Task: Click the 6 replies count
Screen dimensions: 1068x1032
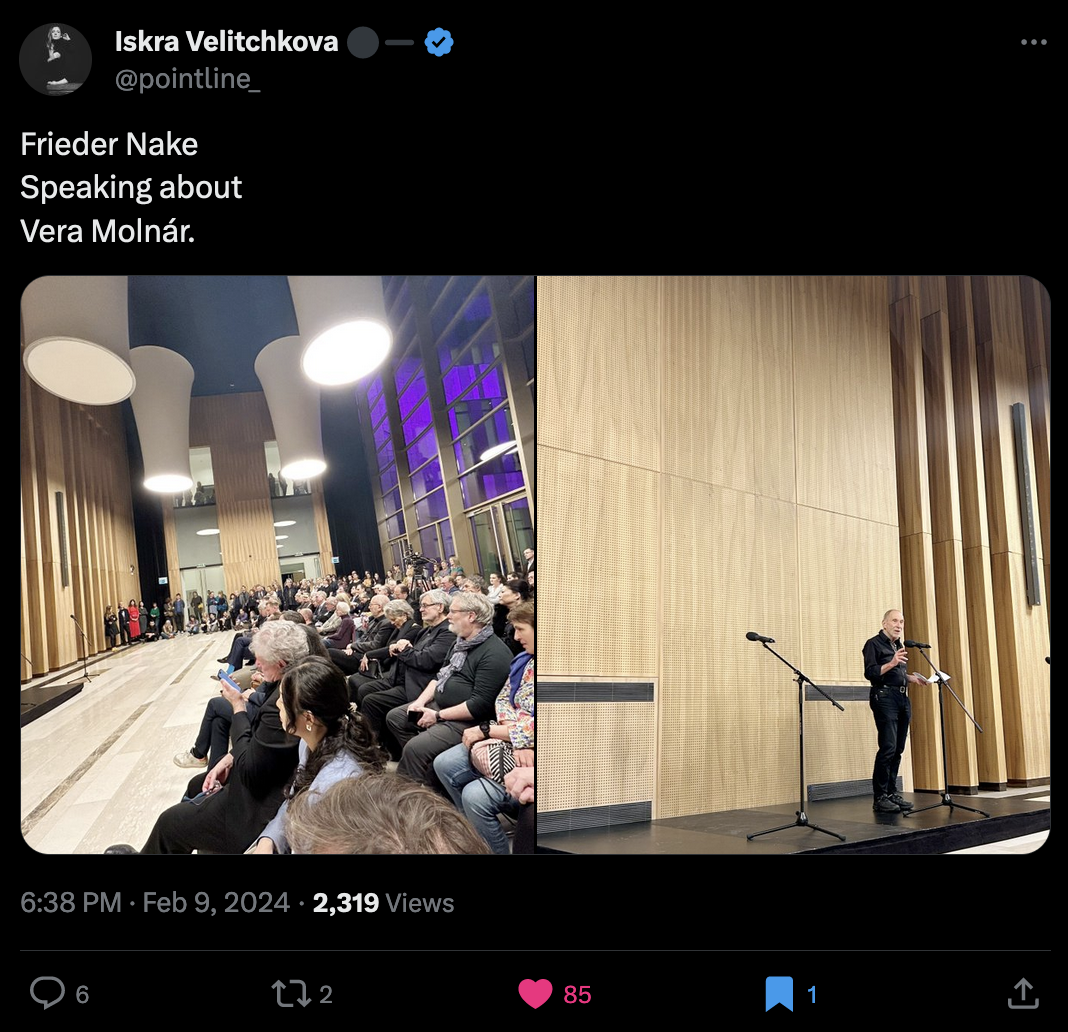Action: 82,995
